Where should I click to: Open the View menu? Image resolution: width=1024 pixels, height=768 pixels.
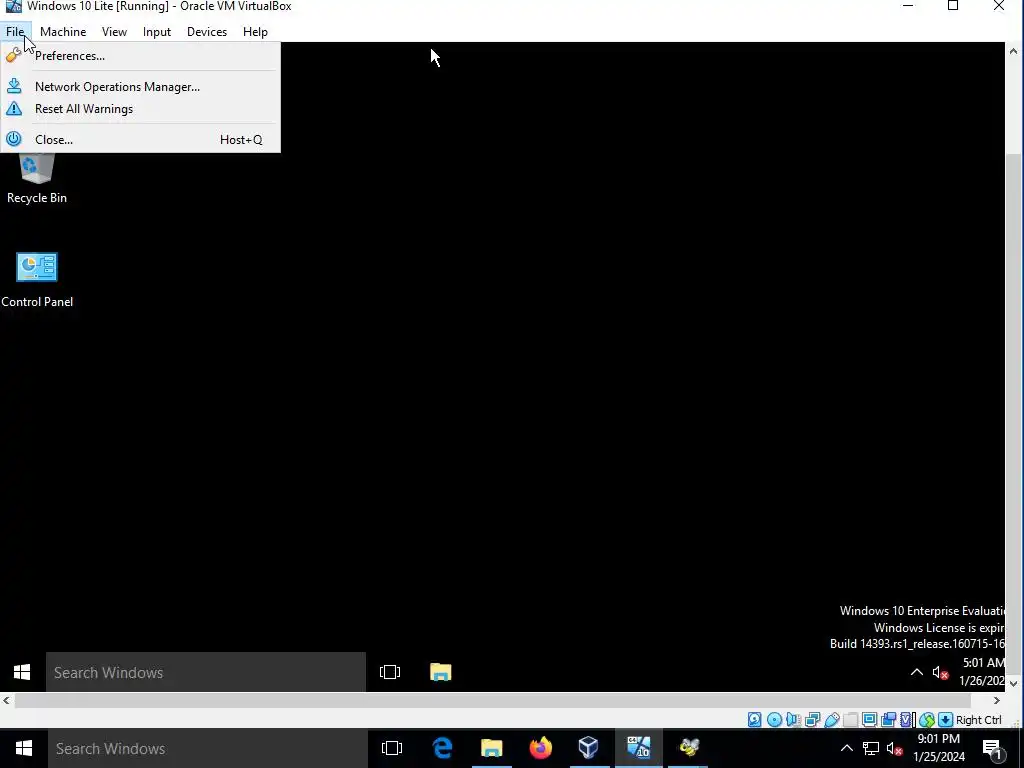tap(114, 31)
